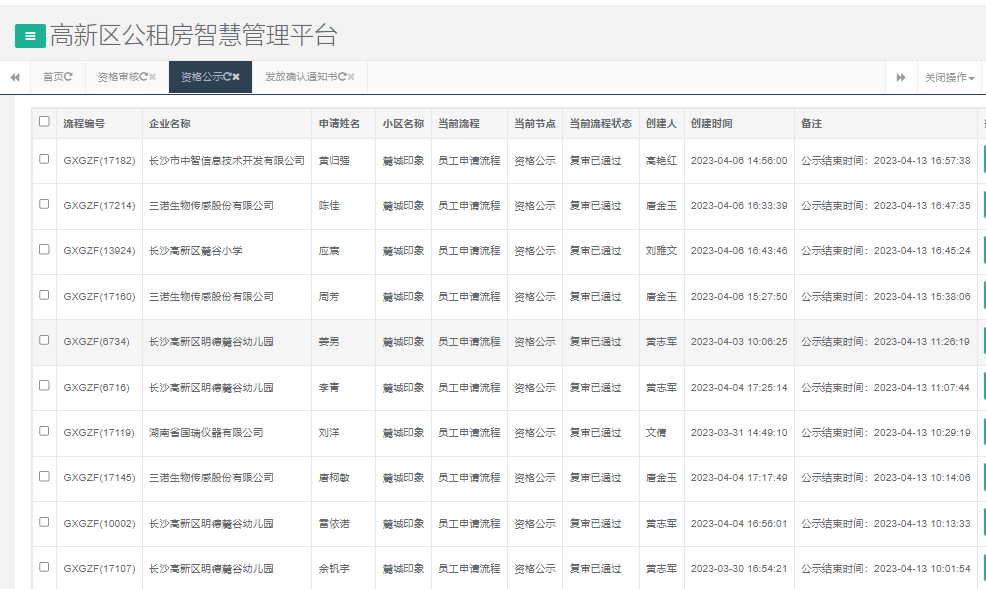The image size is (986, 589).
Task: Select the checkbox for row GXGZF(10002)
Action: pos(43,523)
